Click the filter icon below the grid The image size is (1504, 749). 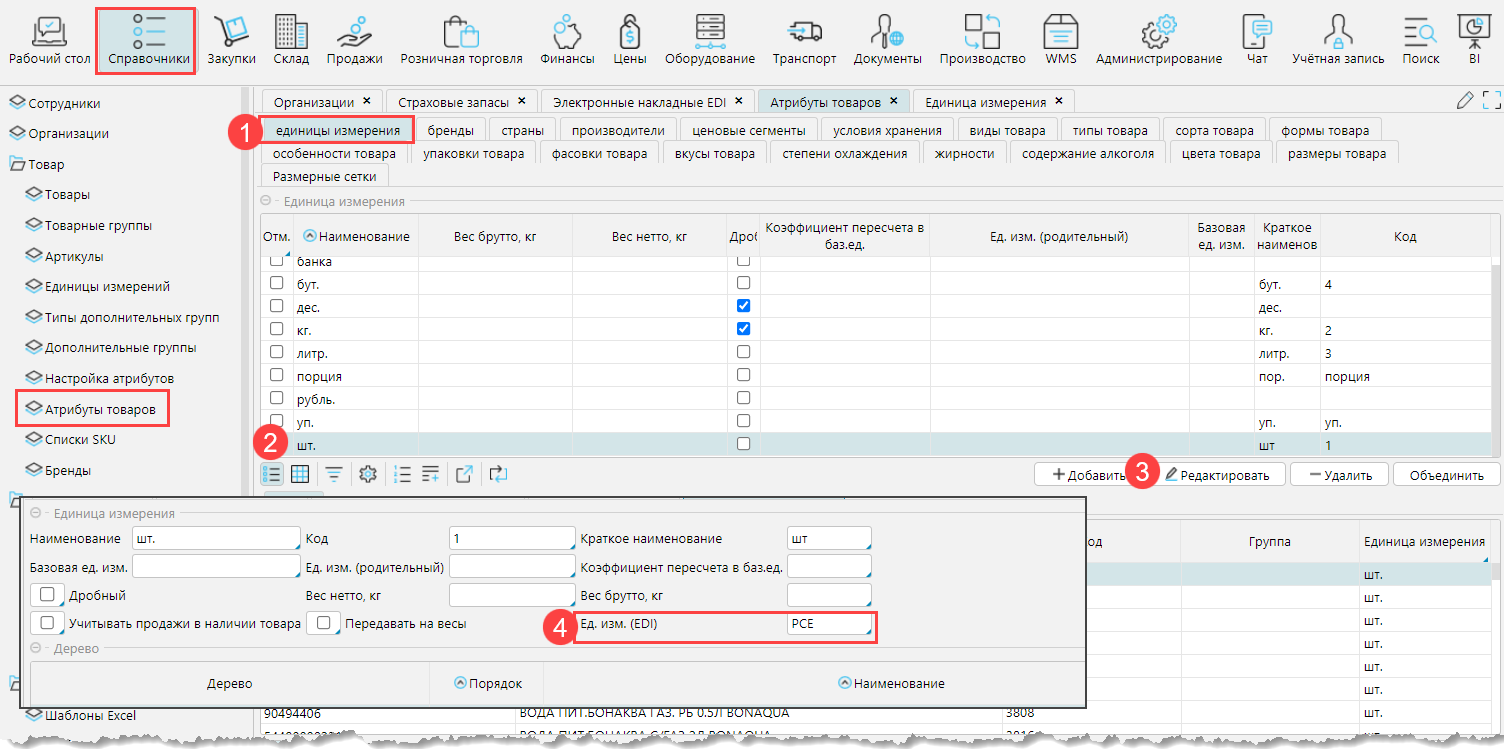point(333,474)
